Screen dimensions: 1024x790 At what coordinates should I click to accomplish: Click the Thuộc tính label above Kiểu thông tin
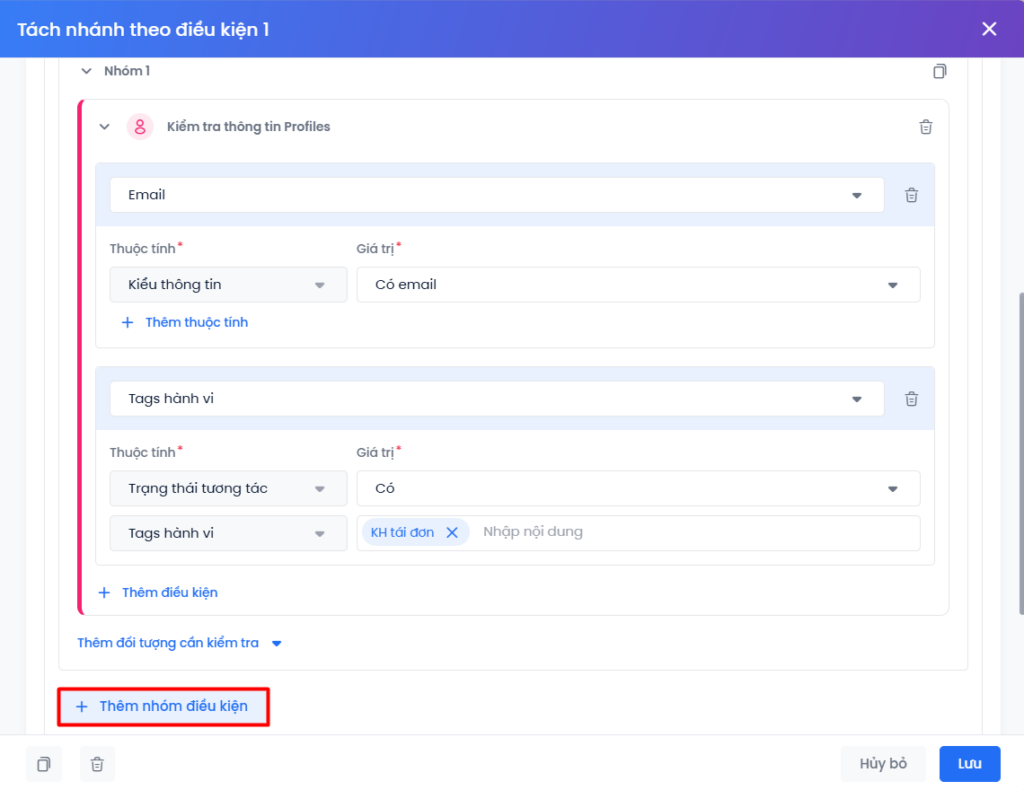point(142,249)
